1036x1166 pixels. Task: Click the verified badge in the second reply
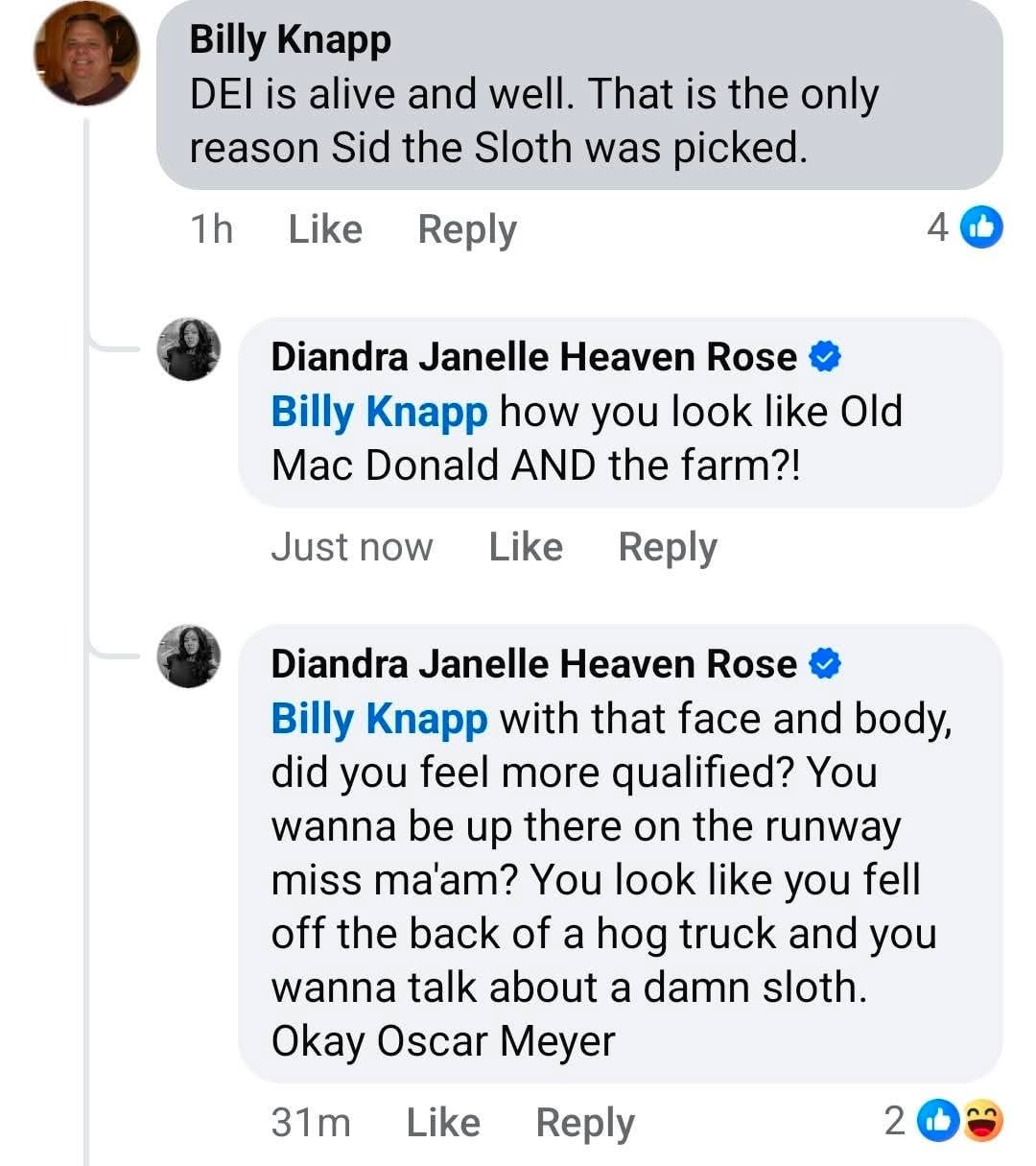(825, 664)
